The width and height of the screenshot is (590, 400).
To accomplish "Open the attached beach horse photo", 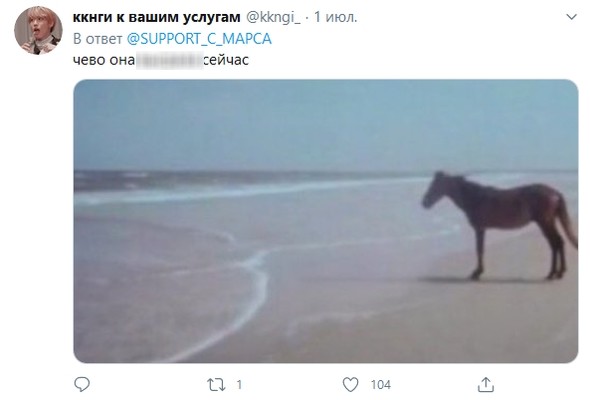I will pos(325,221).
